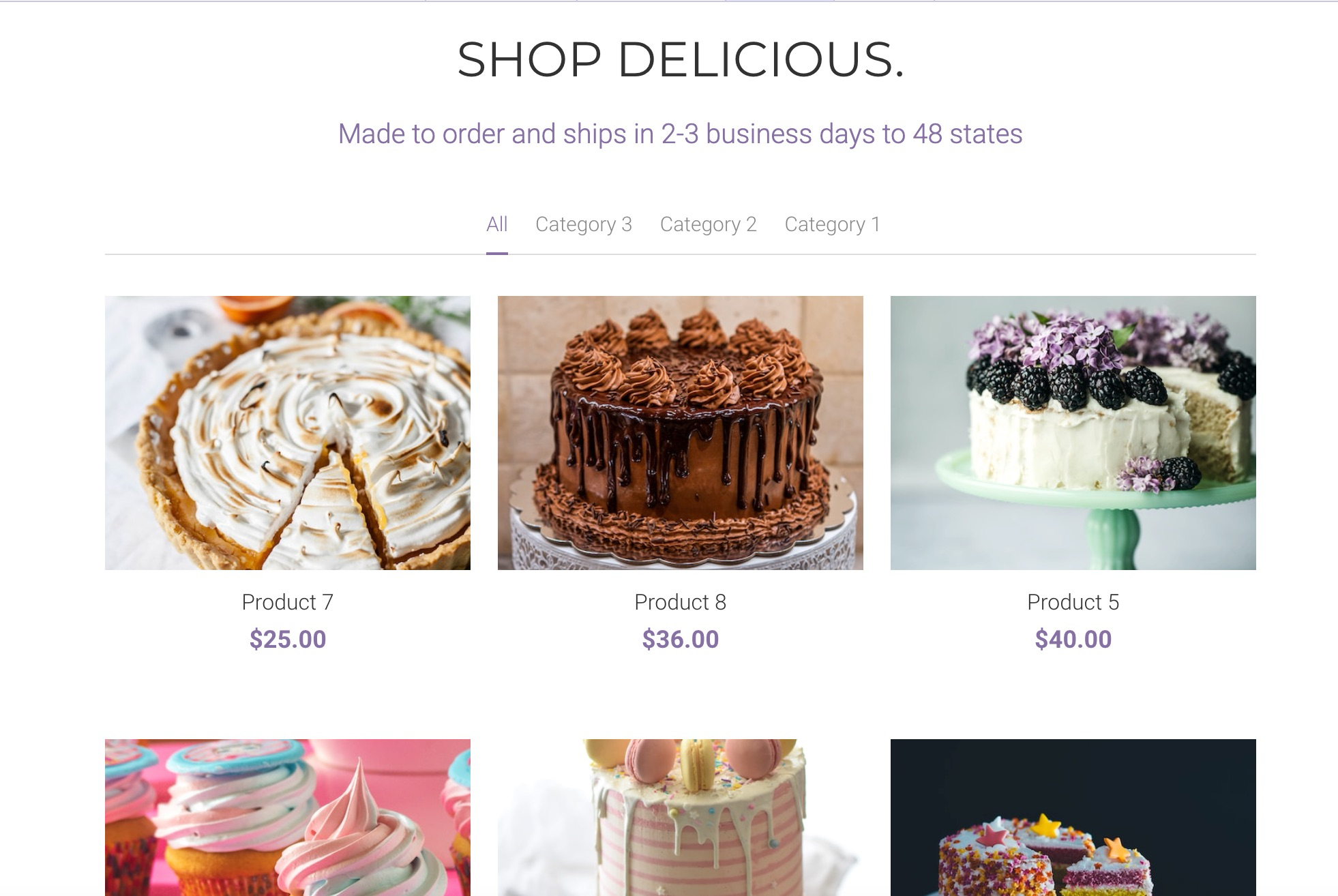
Task: Click the $36.00 price of Product 8
Action: pos(681,640)
